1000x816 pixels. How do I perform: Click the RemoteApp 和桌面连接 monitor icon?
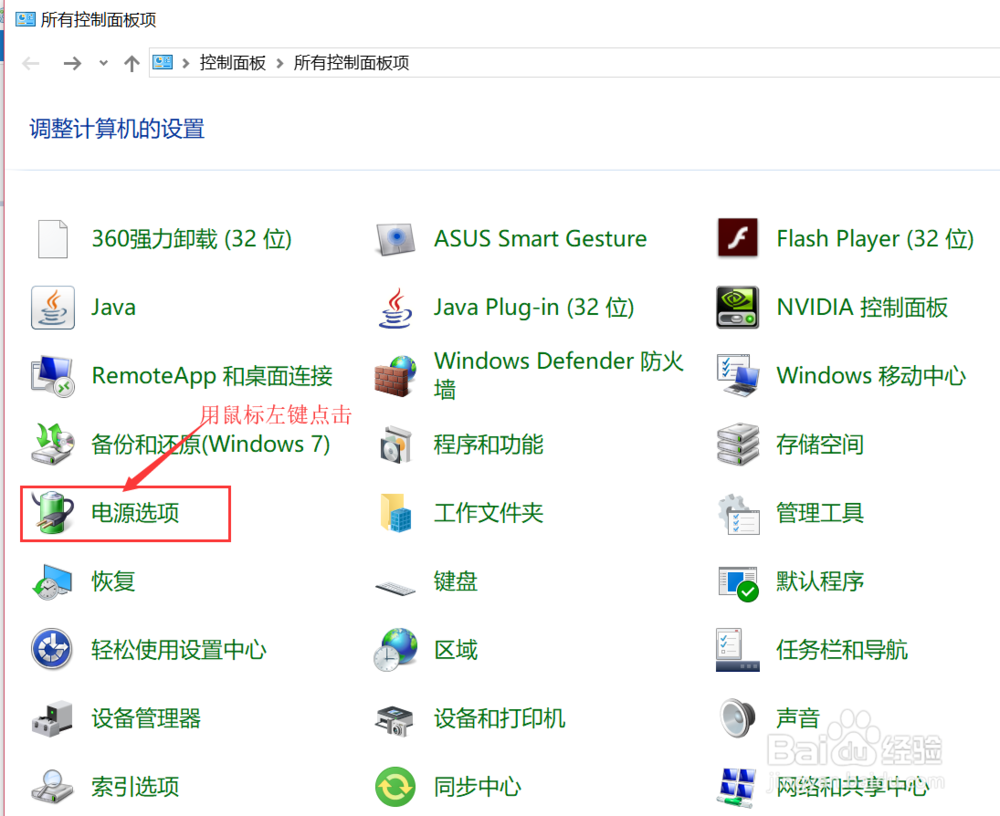click(x=52, y=376)
